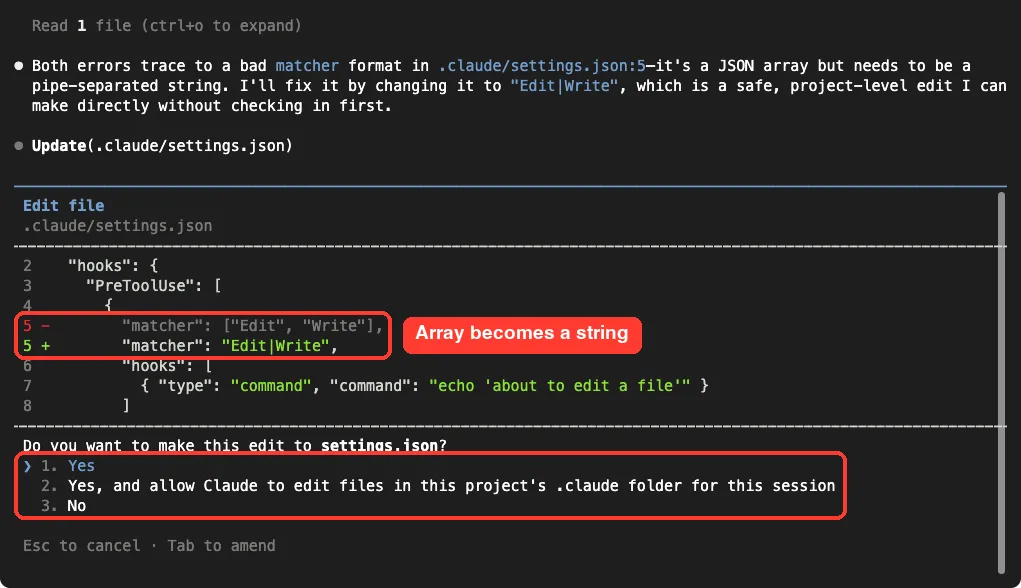Select option 1 Yes
1021x588 pixels.
click(x=68, y=466)
